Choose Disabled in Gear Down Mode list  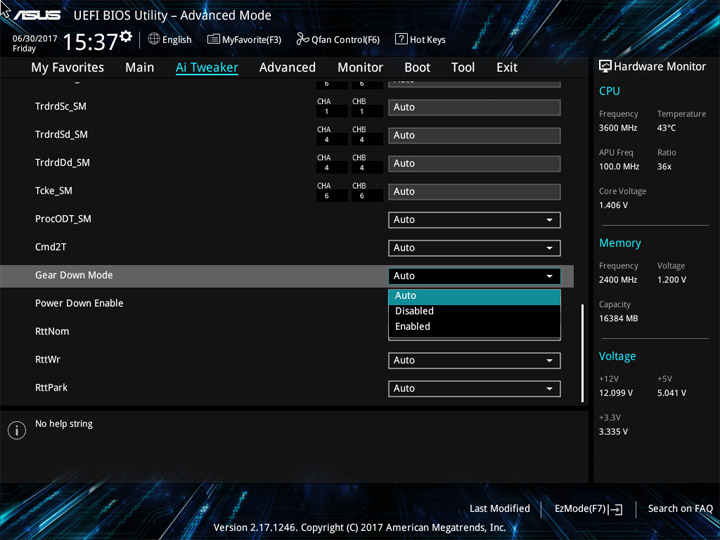474,311
